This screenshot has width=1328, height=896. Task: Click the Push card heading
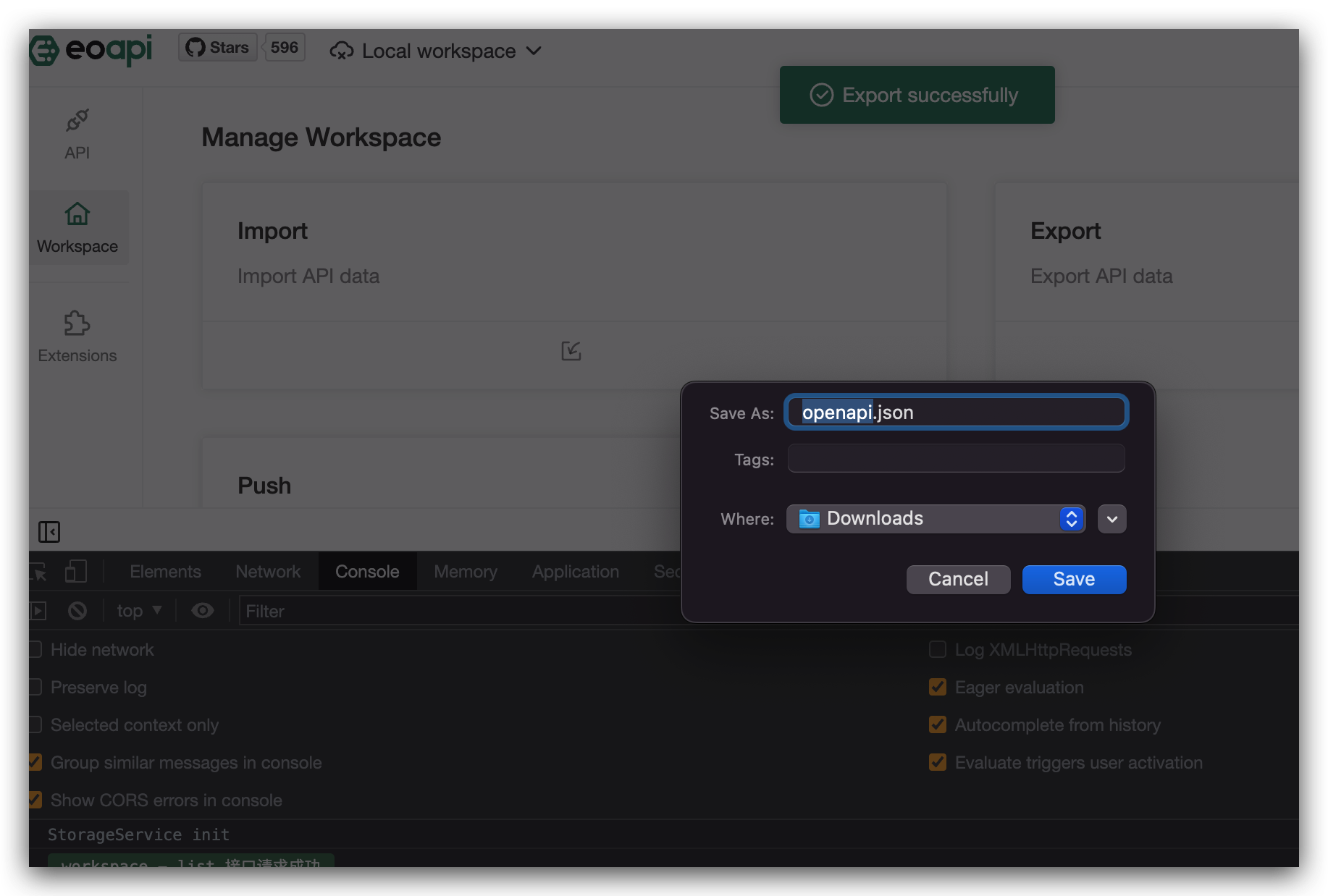pyautogui.click(x=264, y=486)
